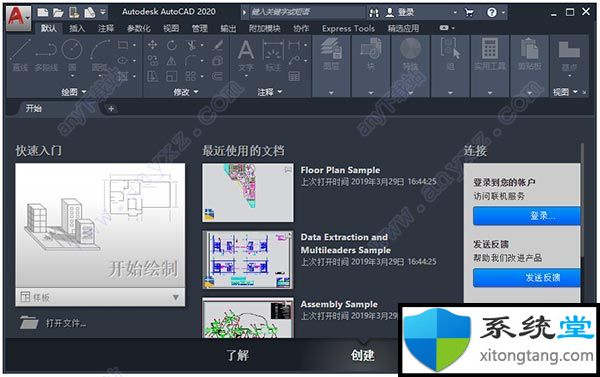Viewport: 600px width, 377px height.
Task: Toggle the ribbon minimize state button
Action: click(444, 28)
